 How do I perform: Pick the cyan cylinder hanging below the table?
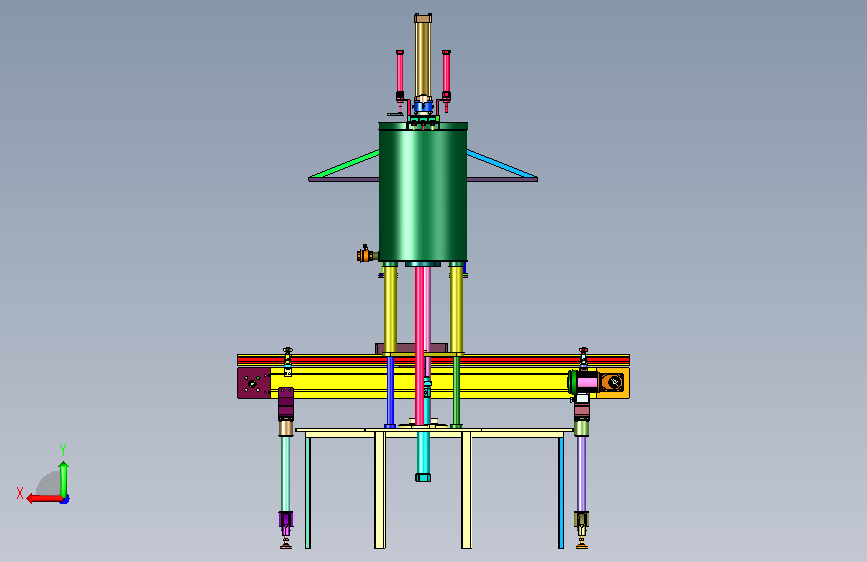423,457
